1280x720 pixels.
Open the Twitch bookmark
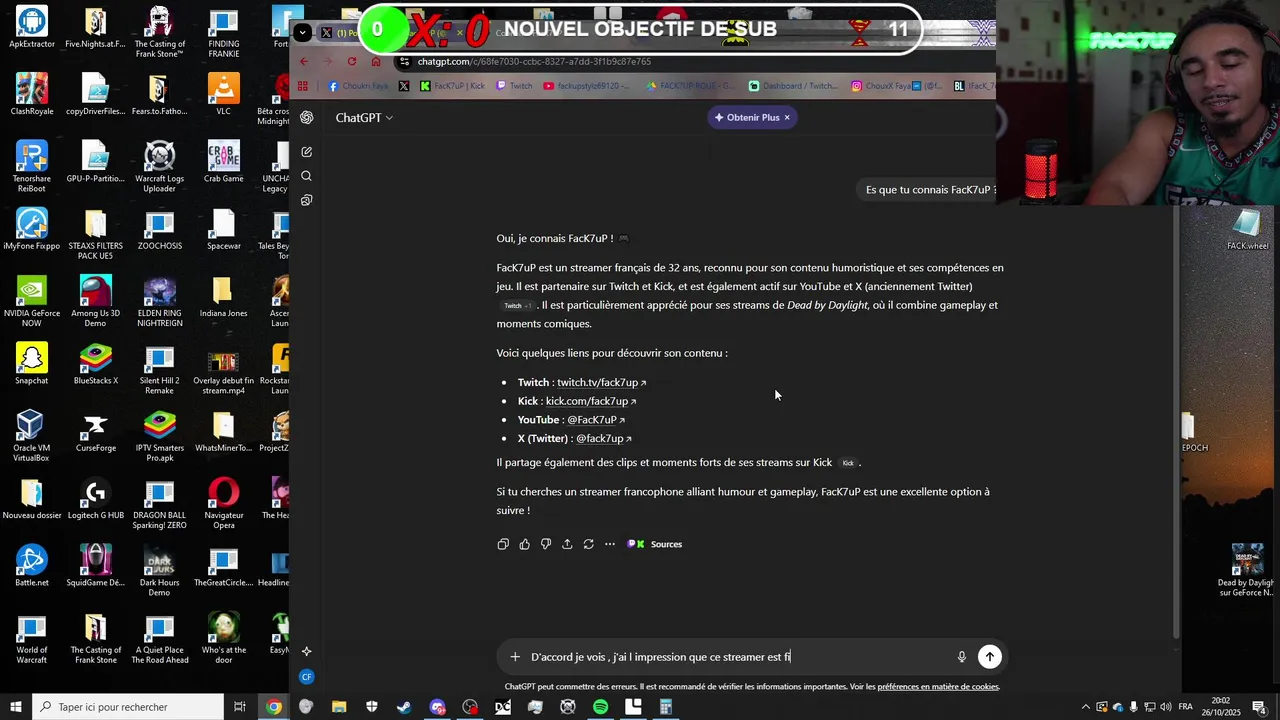[515, 86]
